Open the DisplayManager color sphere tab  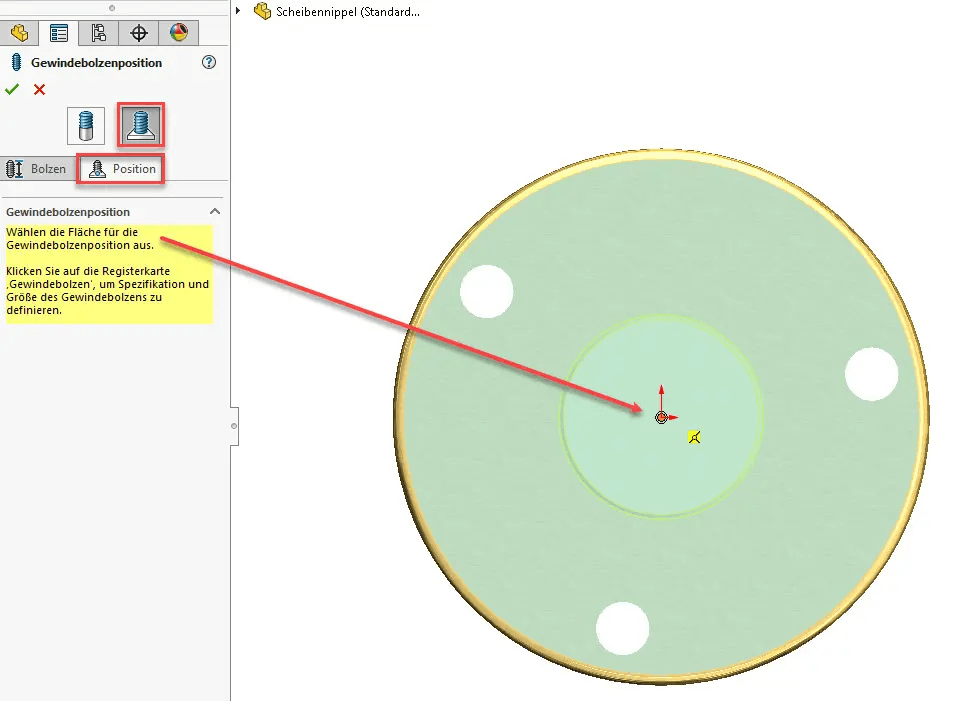(179, 33)
